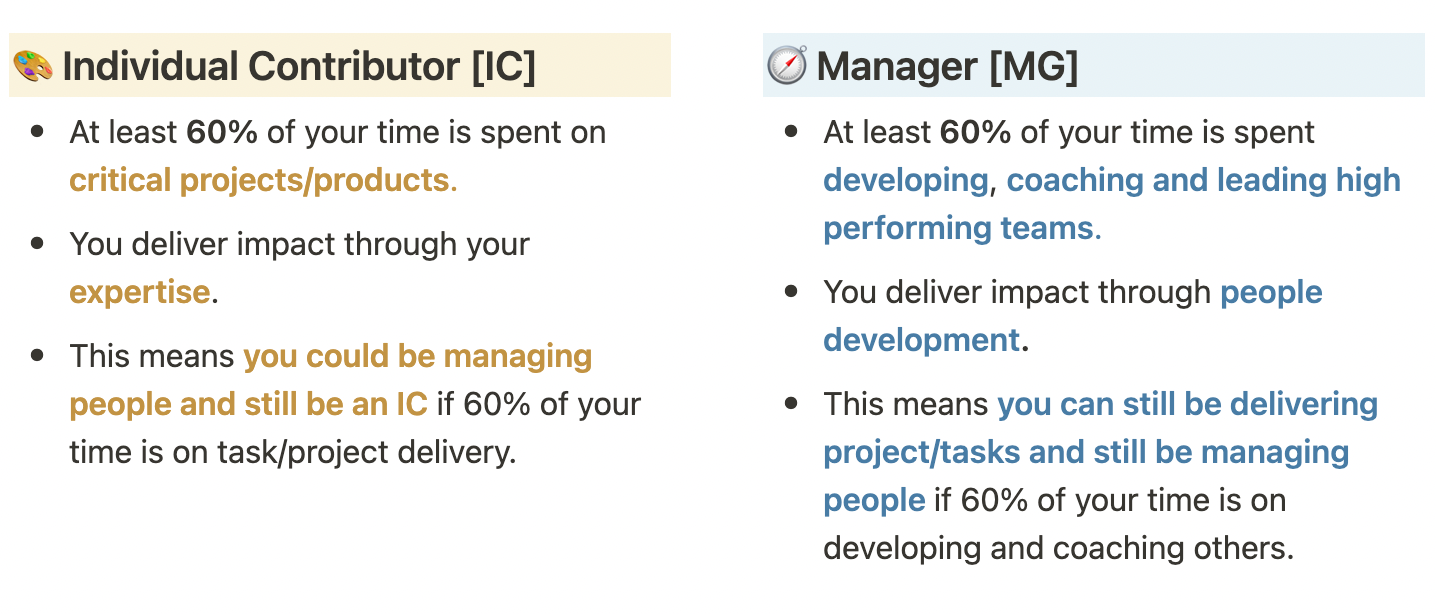This screenshot has width=1436, height=614.
Task: Click the text developing and coaching others
Action: click(x=1058, y=549)
